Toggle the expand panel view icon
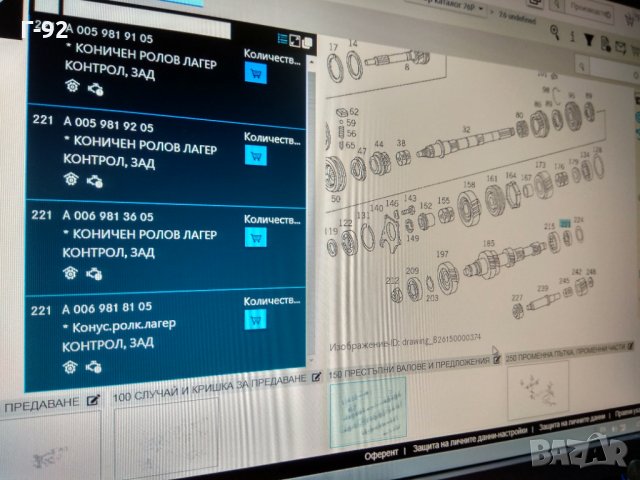Screen dimensions: 640x480 coord(295,41)
